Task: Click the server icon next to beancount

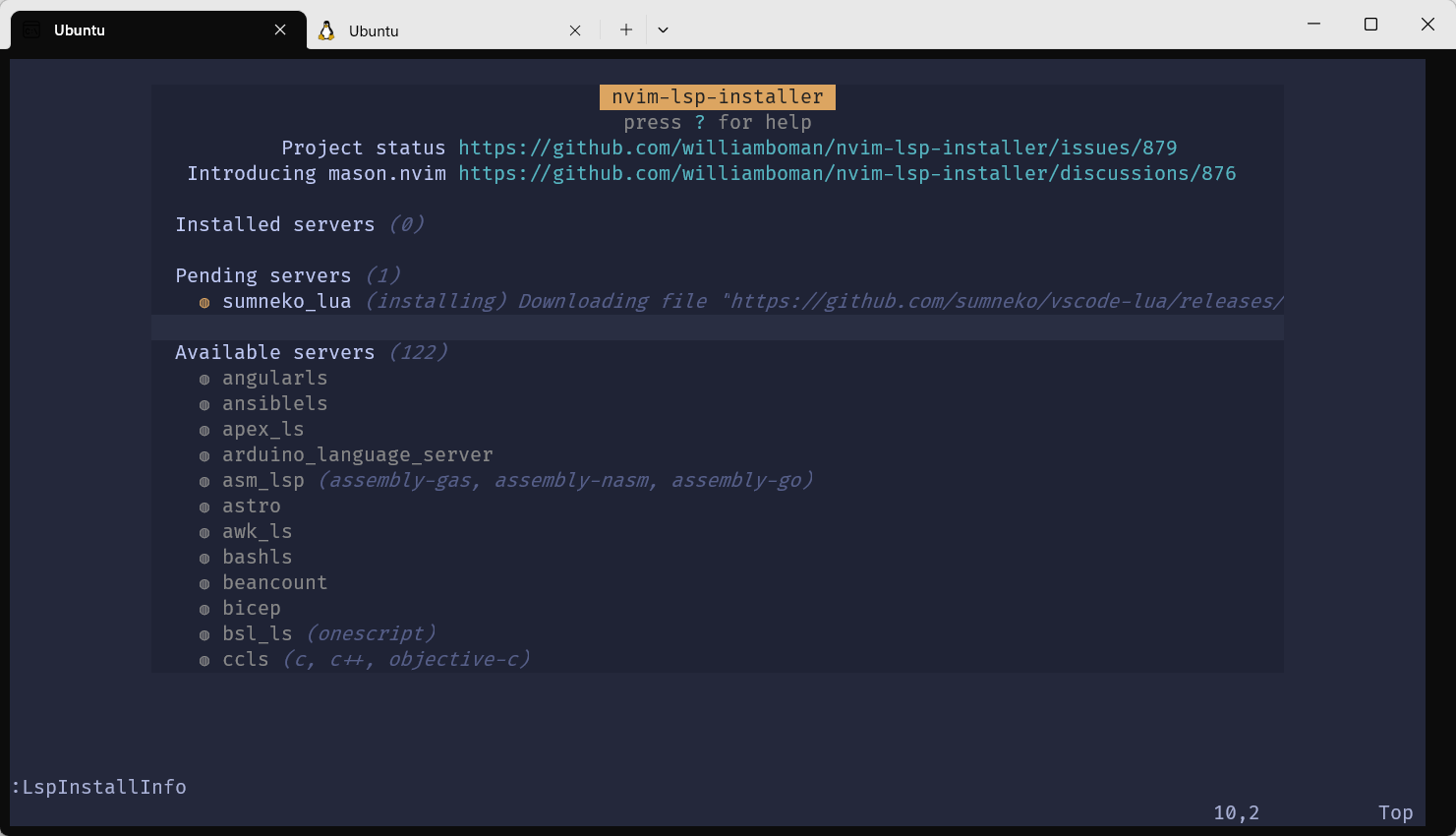Action: [x=204, y=582]
